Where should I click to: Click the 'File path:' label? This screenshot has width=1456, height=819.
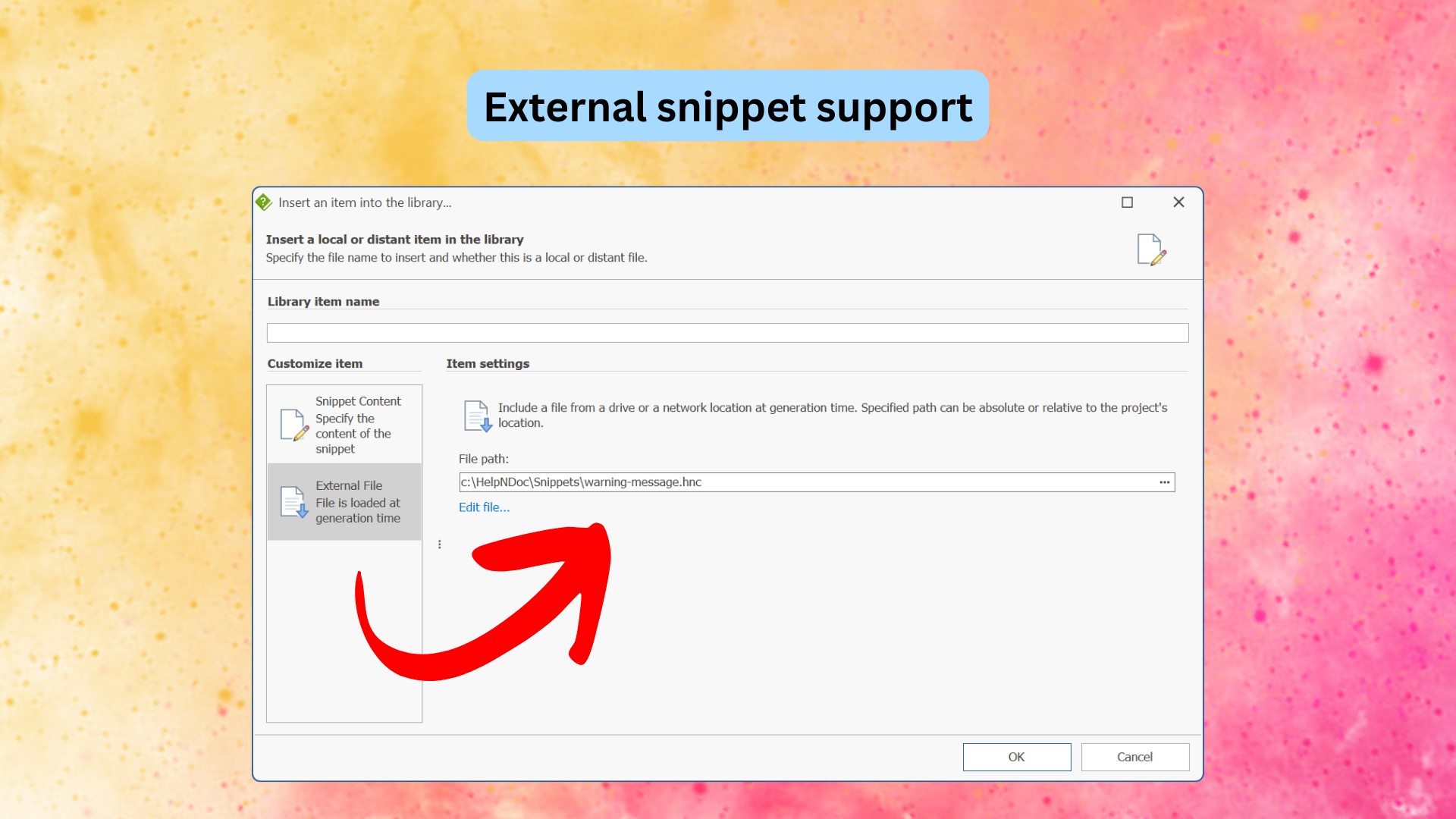483,459
